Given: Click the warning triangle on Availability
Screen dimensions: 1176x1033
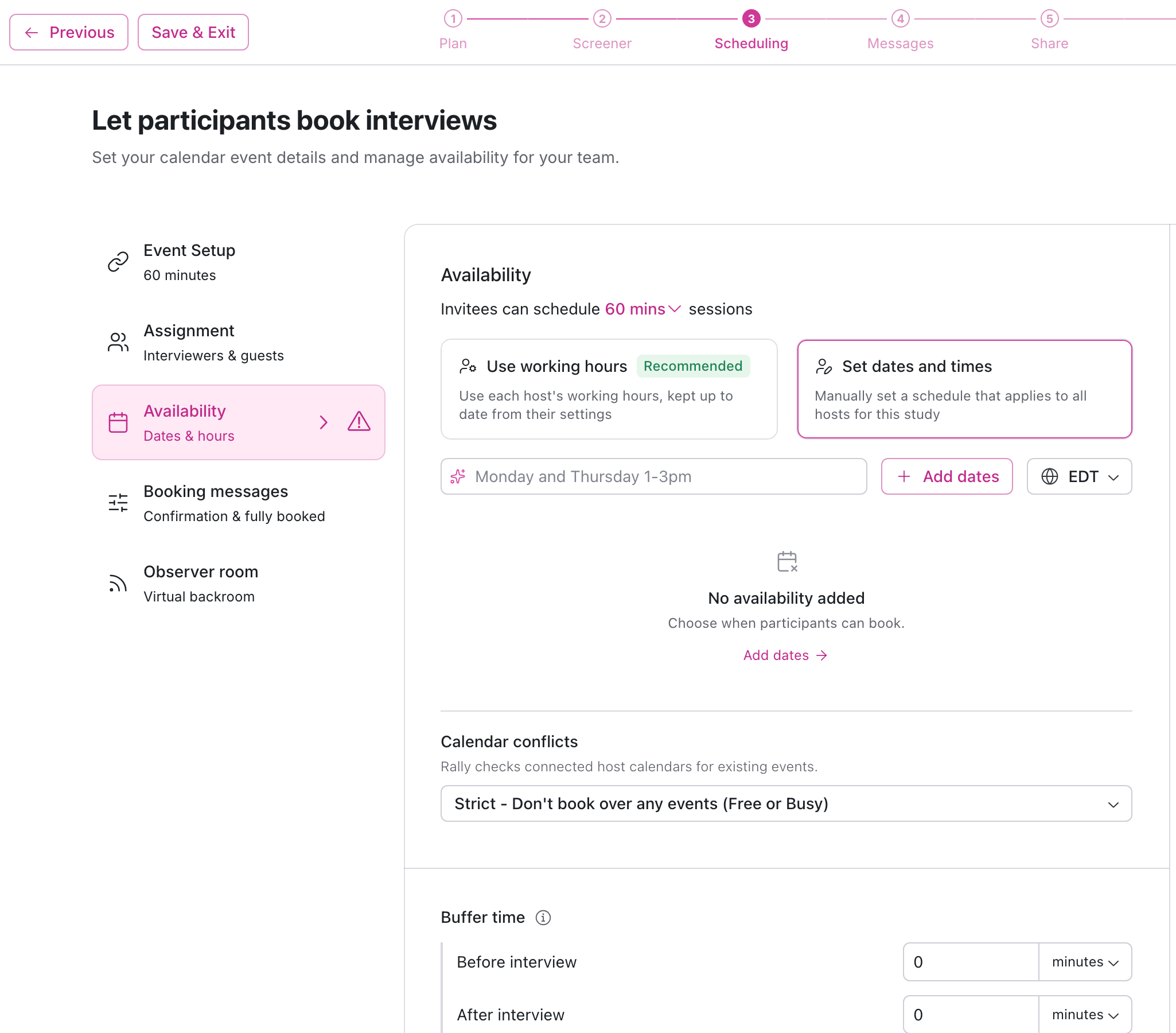Looking at the screenshot, I should click(x=359, y=422).
